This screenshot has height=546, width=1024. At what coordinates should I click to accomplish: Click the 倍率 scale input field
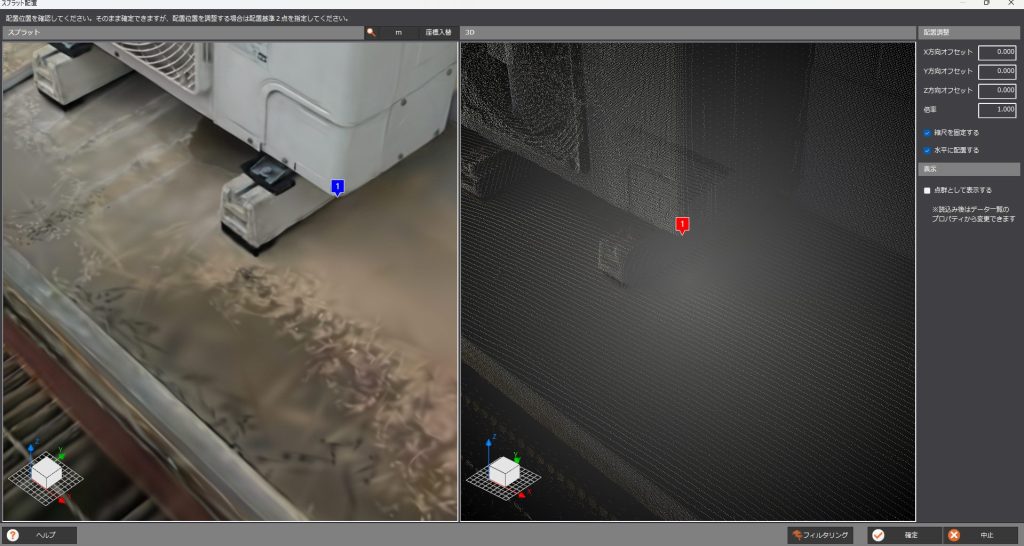(996, 110)
